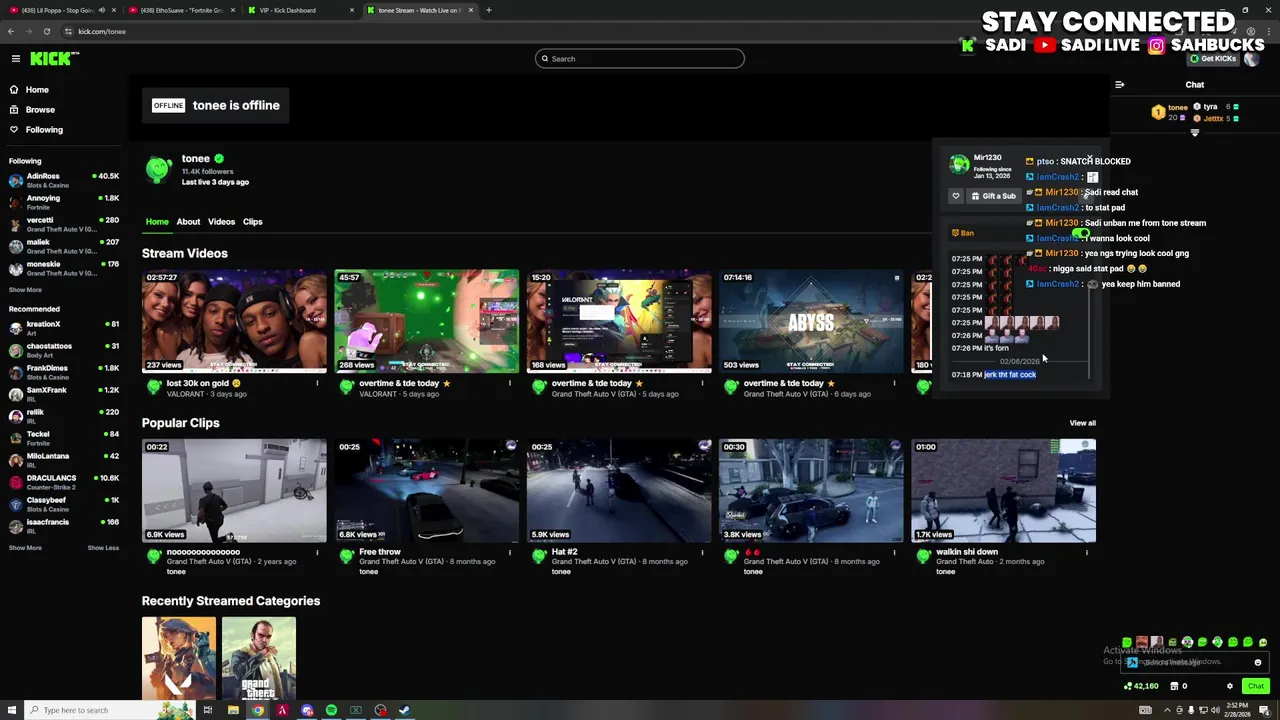Switch to Clips channel tab
The image size is (1280, 720).
[x=252, y=222]
